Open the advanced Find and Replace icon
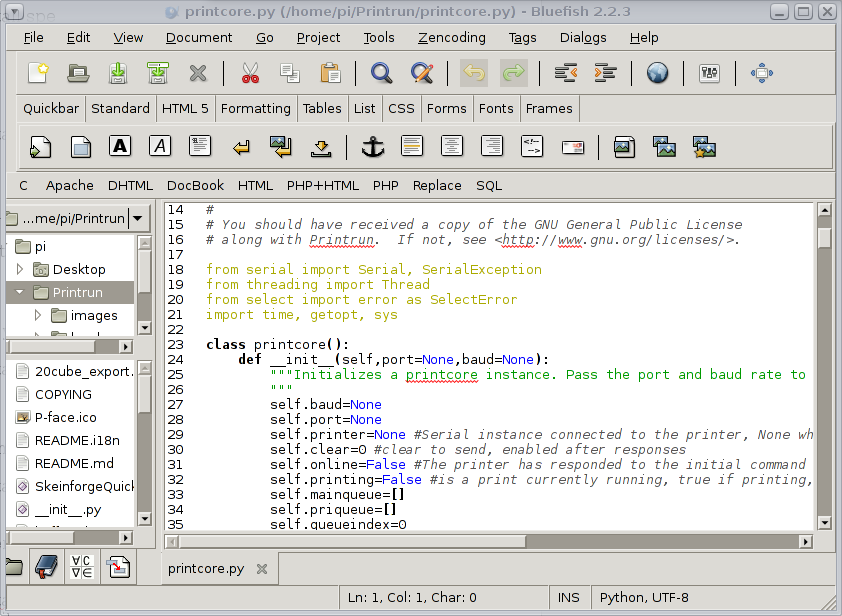 click(x=422, y=73)
